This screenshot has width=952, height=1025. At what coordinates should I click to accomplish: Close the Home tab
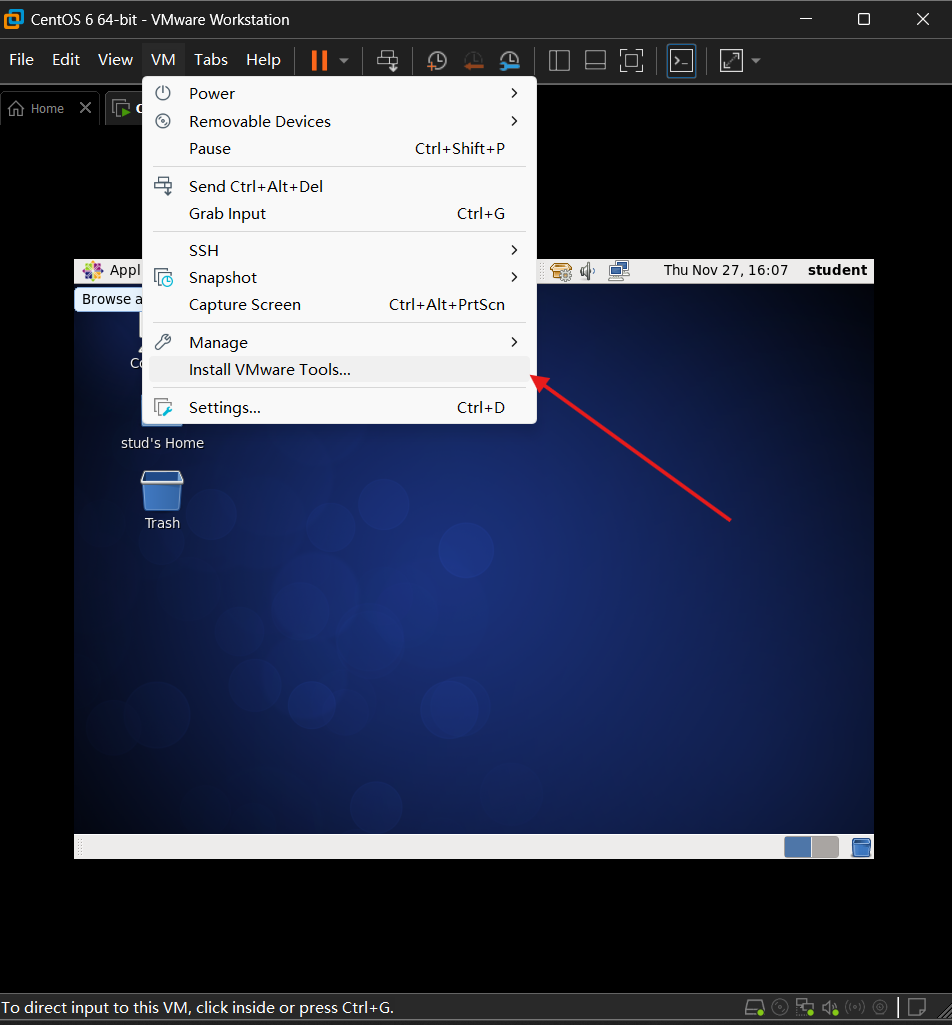[x=85, y=108]
